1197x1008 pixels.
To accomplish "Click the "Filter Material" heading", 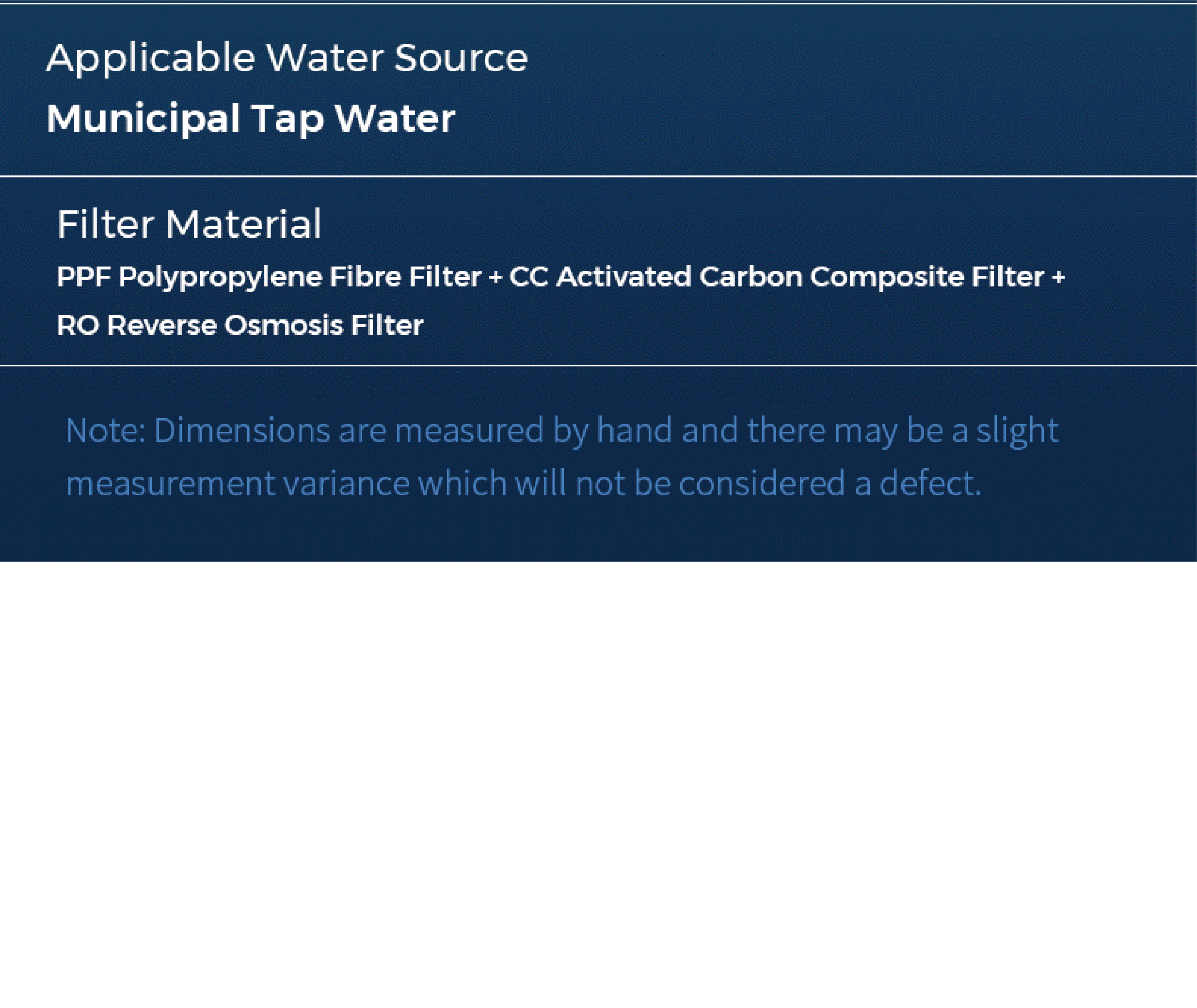I will (189, 224).
